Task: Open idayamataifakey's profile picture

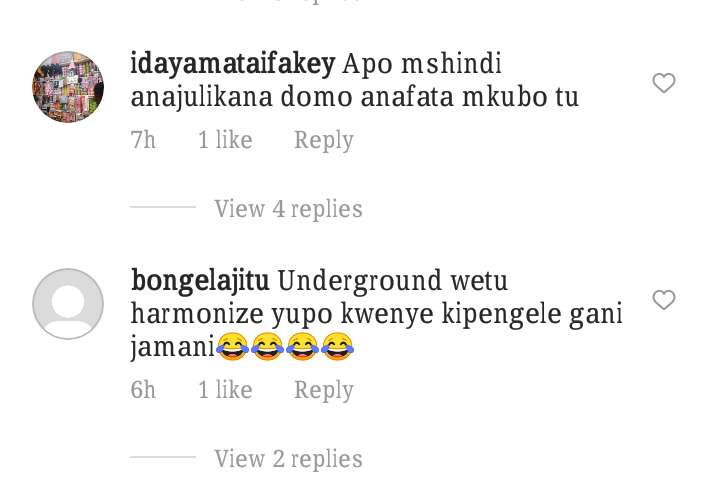Action: point(68,87)
